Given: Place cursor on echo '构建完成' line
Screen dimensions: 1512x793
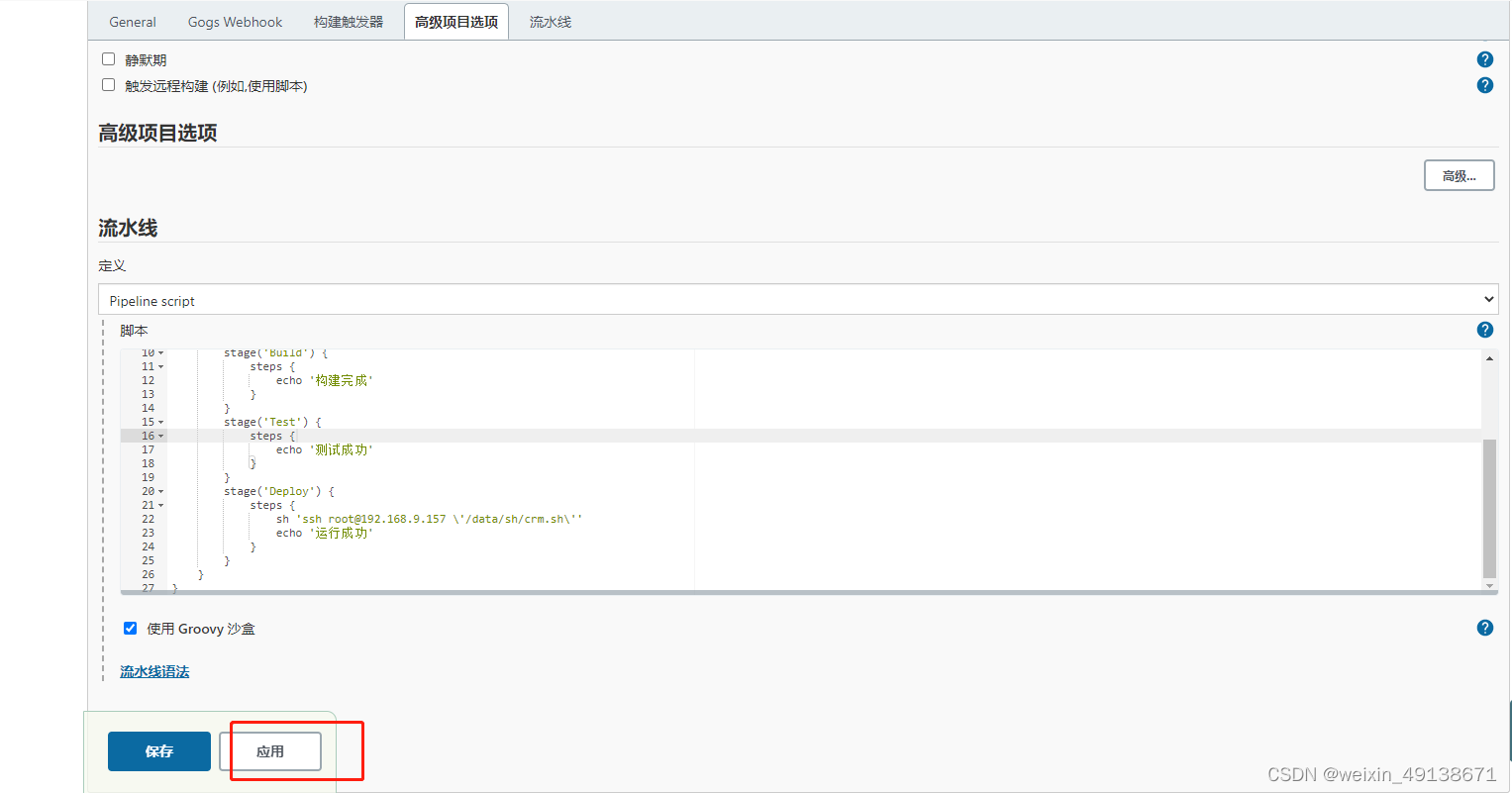Looking at the screenshot, I should pyautogui.click(x=324, y=381).
